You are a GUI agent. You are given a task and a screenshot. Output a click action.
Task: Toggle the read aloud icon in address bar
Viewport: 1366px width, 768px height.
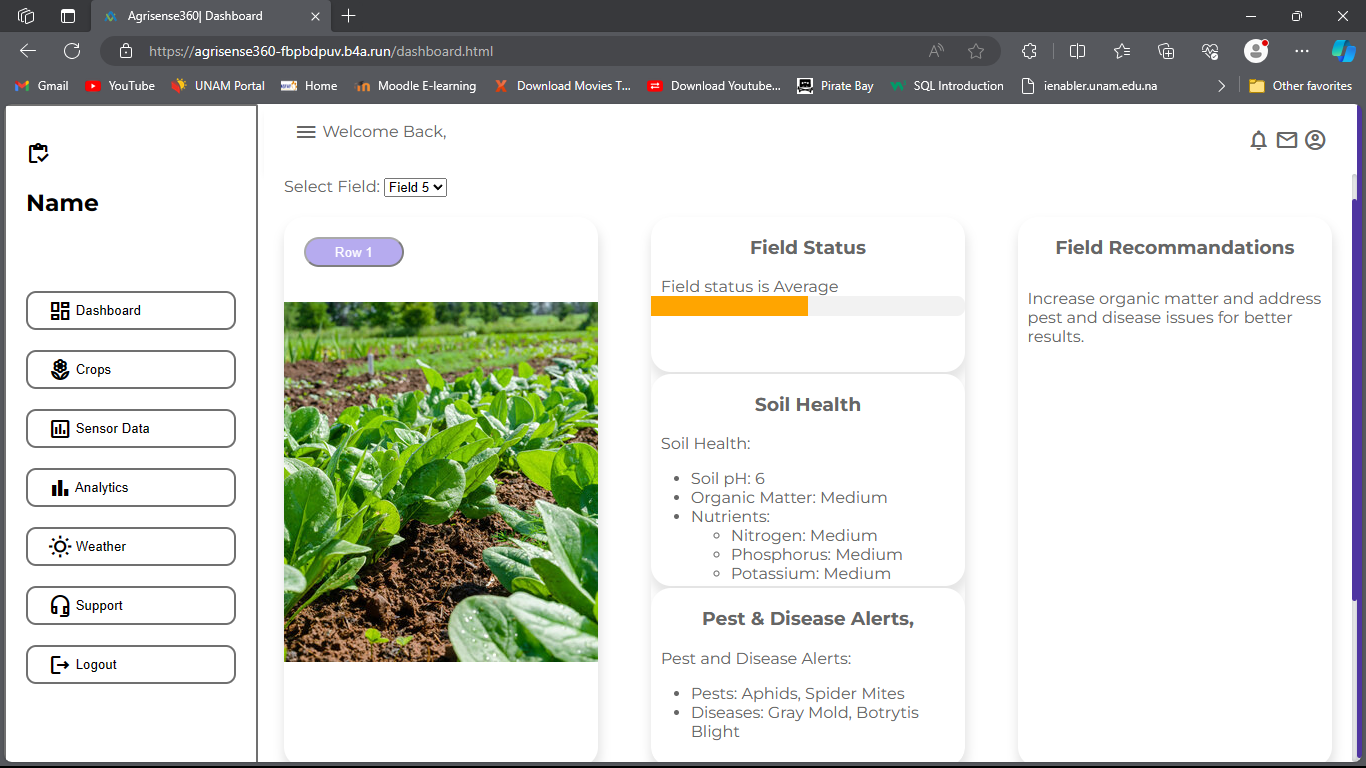pyautogui.click(x=936, y=51)
